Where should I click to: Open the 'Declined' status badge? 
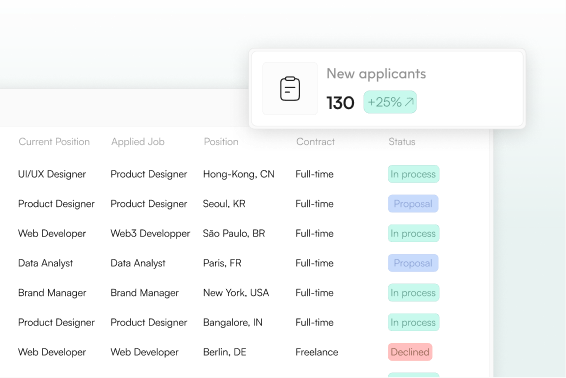410,352
